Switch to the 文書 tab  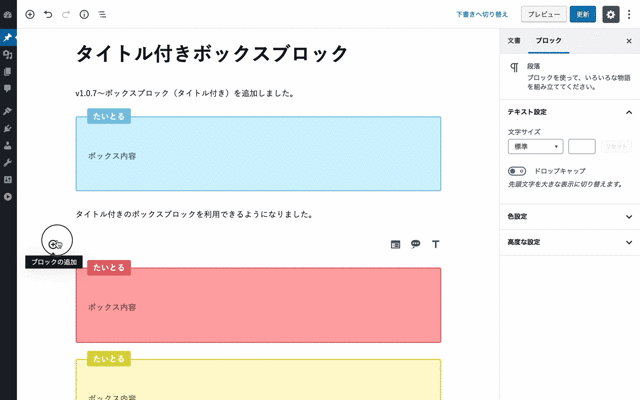click(514, 41)
